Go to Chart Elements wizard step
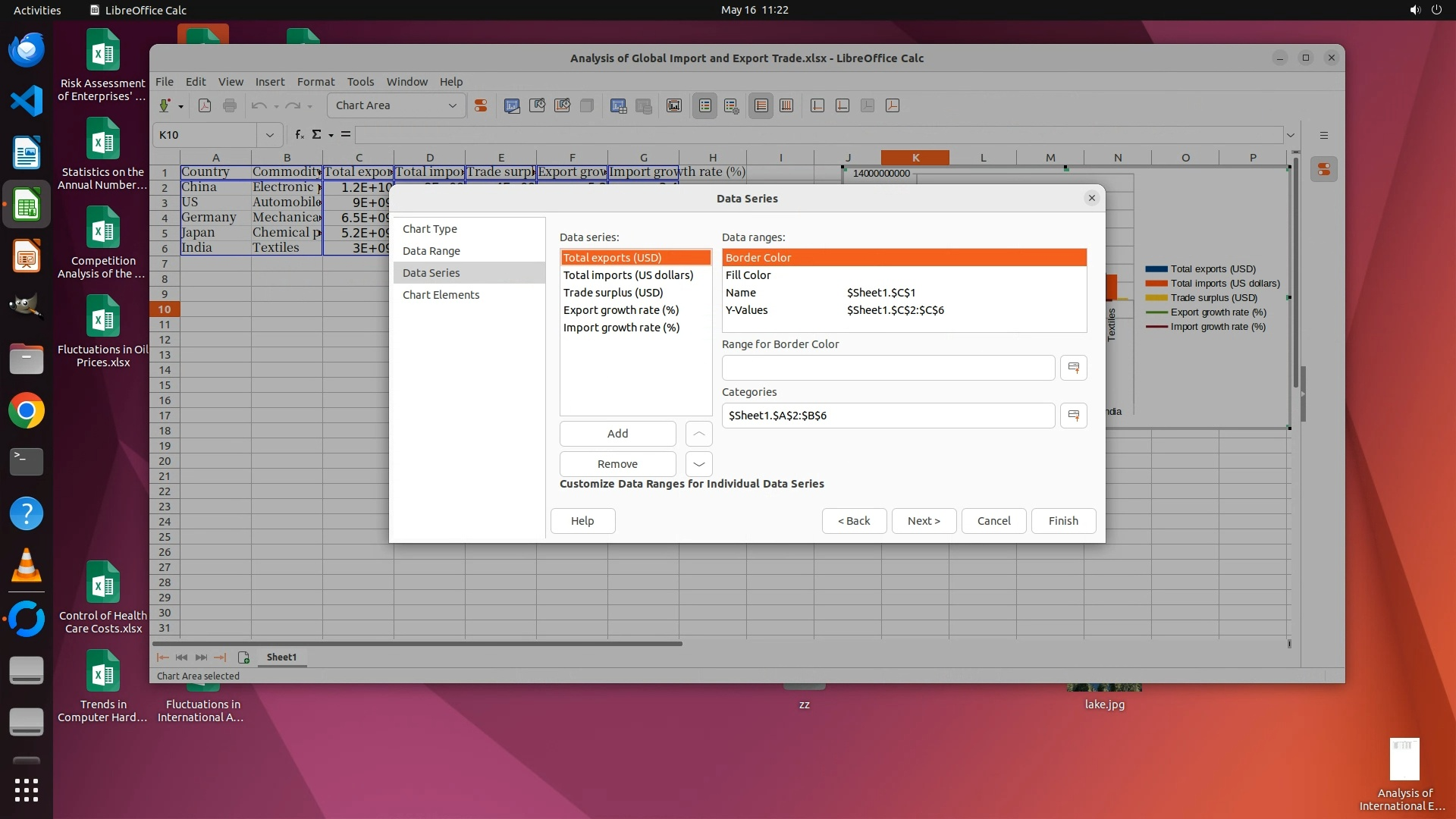This screenshot has height=819, width=1456. [441, 295]
